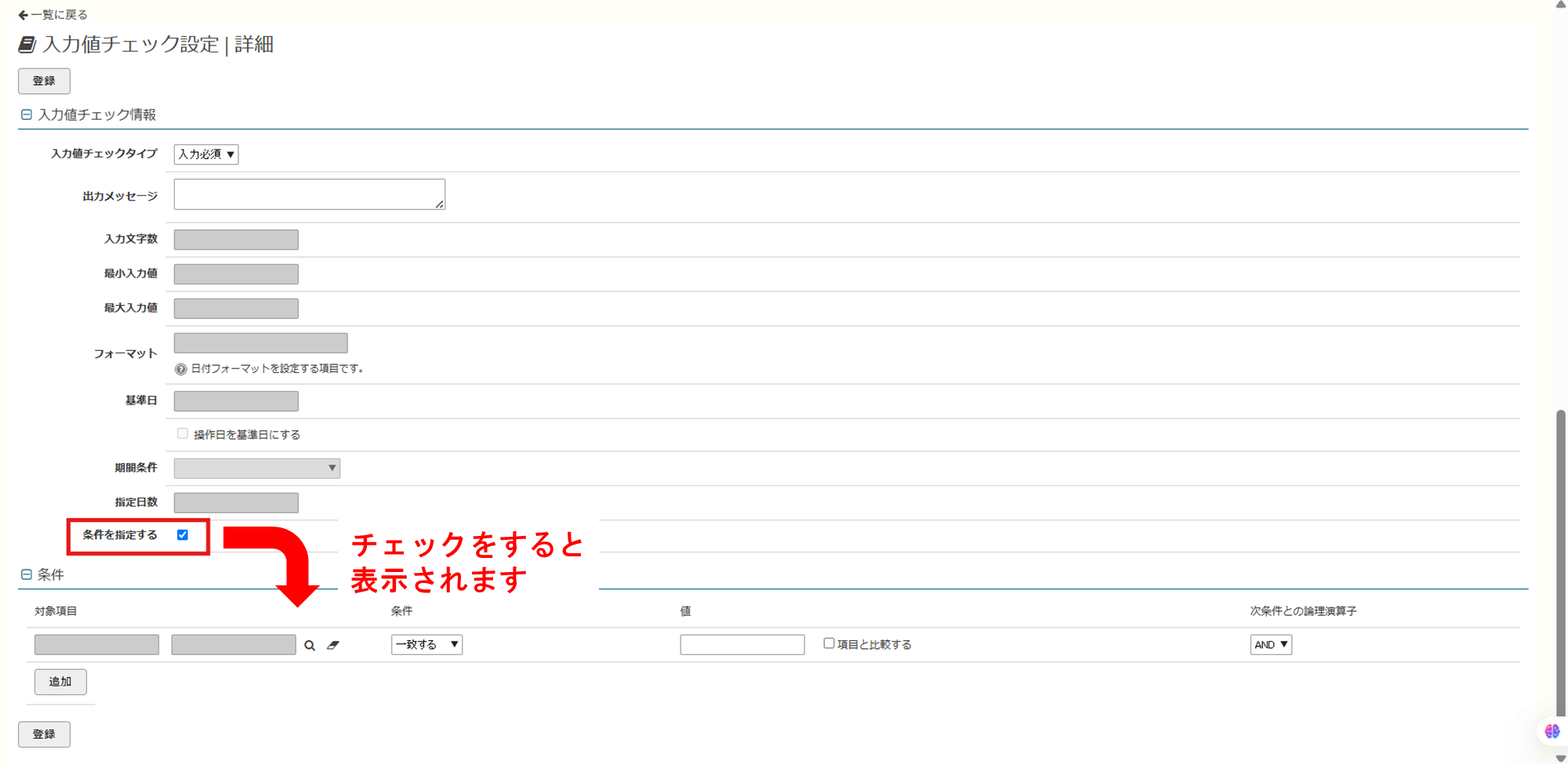The image size is (1568, 764).
Task: Follow the 一覧に戻る link
Action: tap(60, 15)
